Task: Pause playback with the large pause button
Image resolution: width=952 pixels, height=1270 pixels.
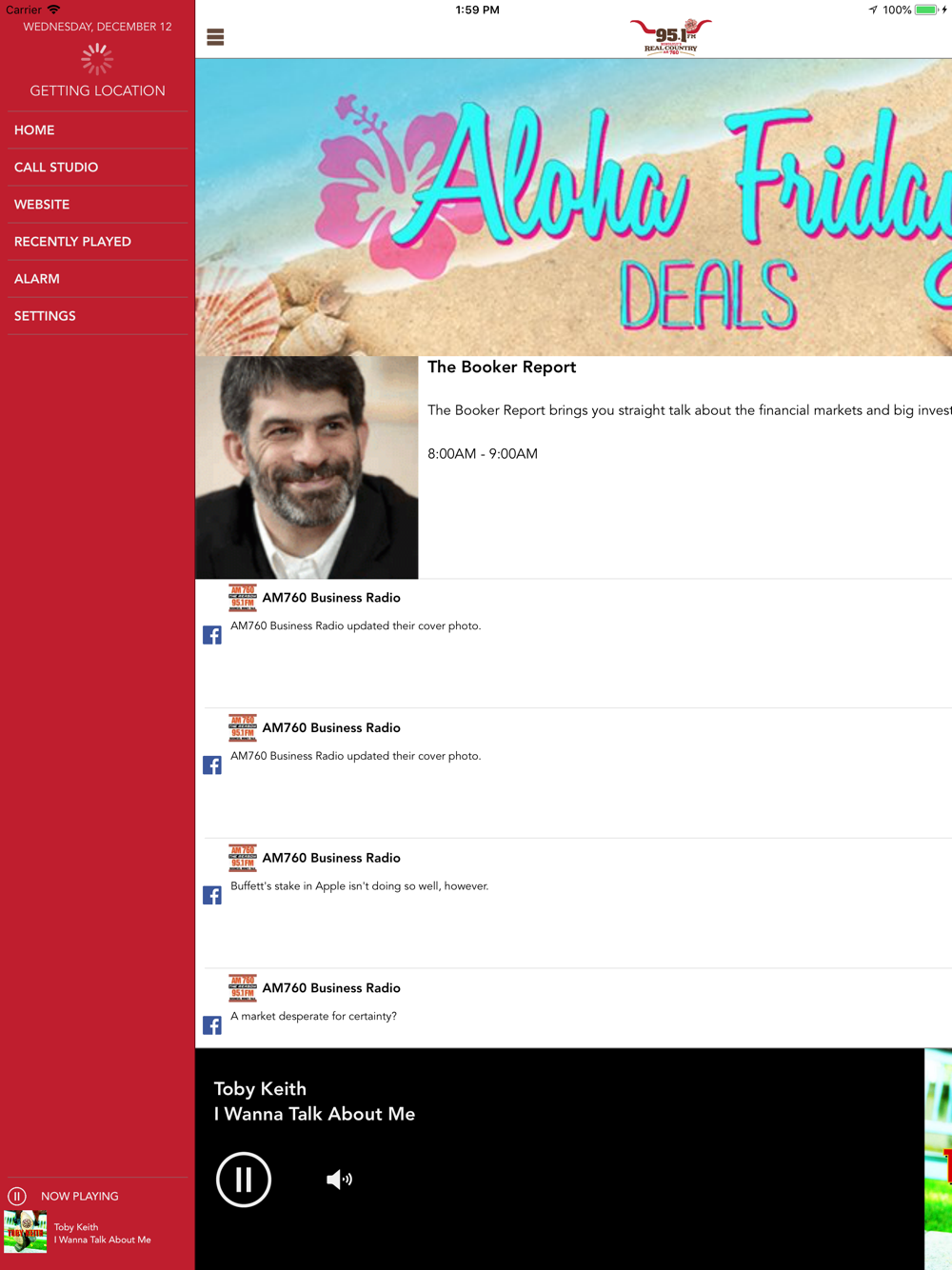Action: 244,1180
